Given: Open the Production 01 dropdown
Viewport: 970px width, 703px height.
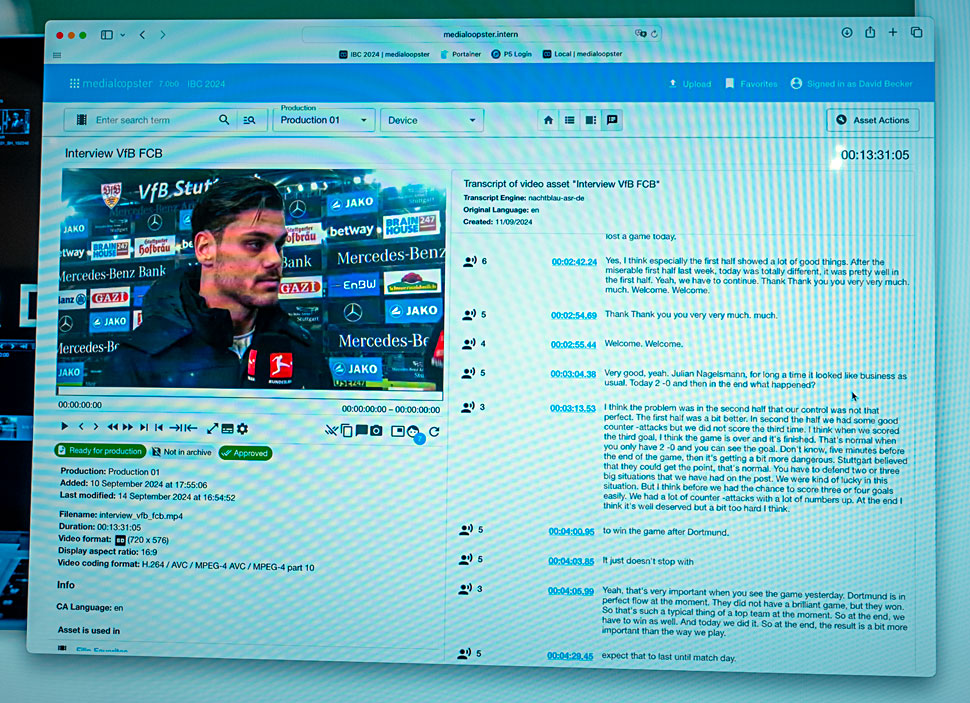Looking at the screenshot, I should [324, 120].
